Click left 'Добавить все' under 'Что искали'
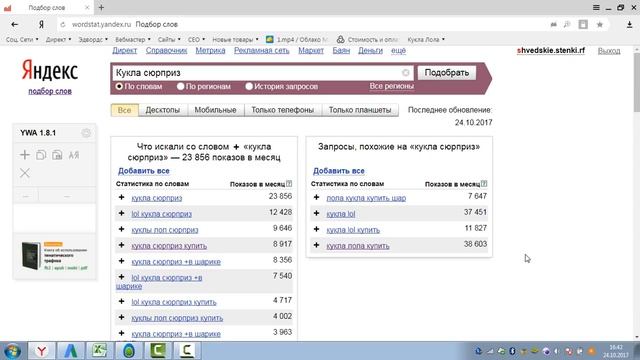 (x=144, y=171)
